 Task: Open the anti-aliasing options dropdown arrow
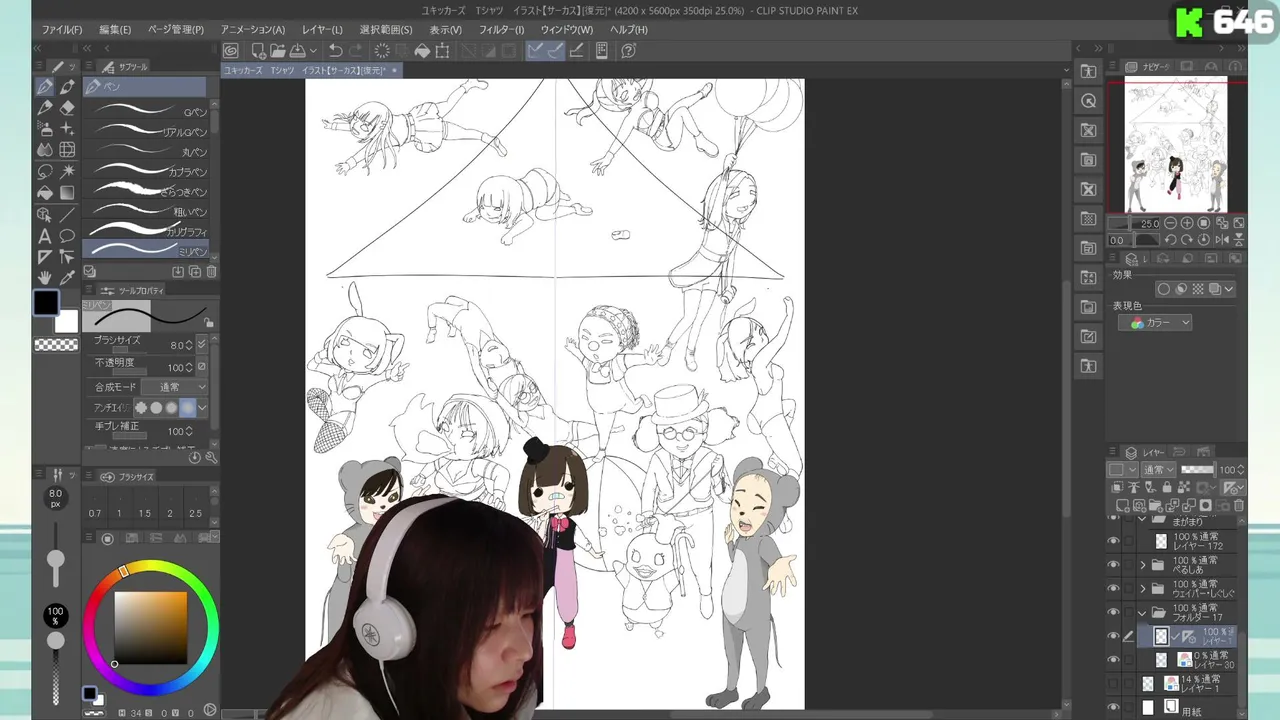(202, 408)
